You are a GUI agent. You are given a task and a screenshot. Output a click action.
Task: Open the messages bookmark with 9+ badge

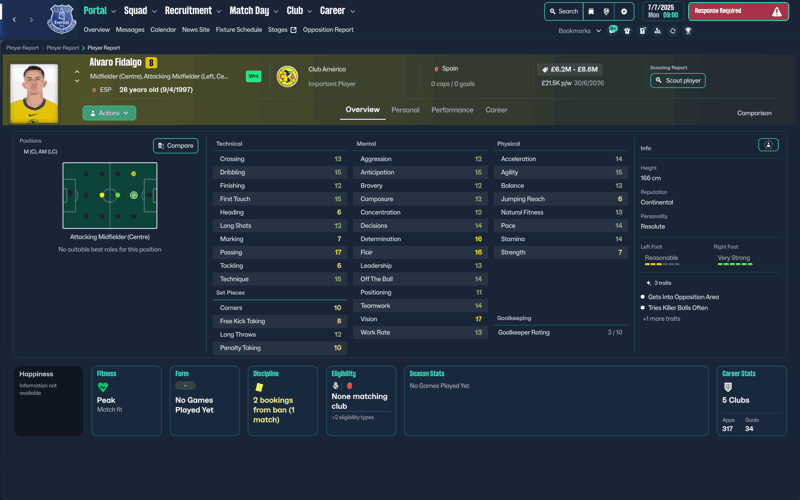(613, 30)
